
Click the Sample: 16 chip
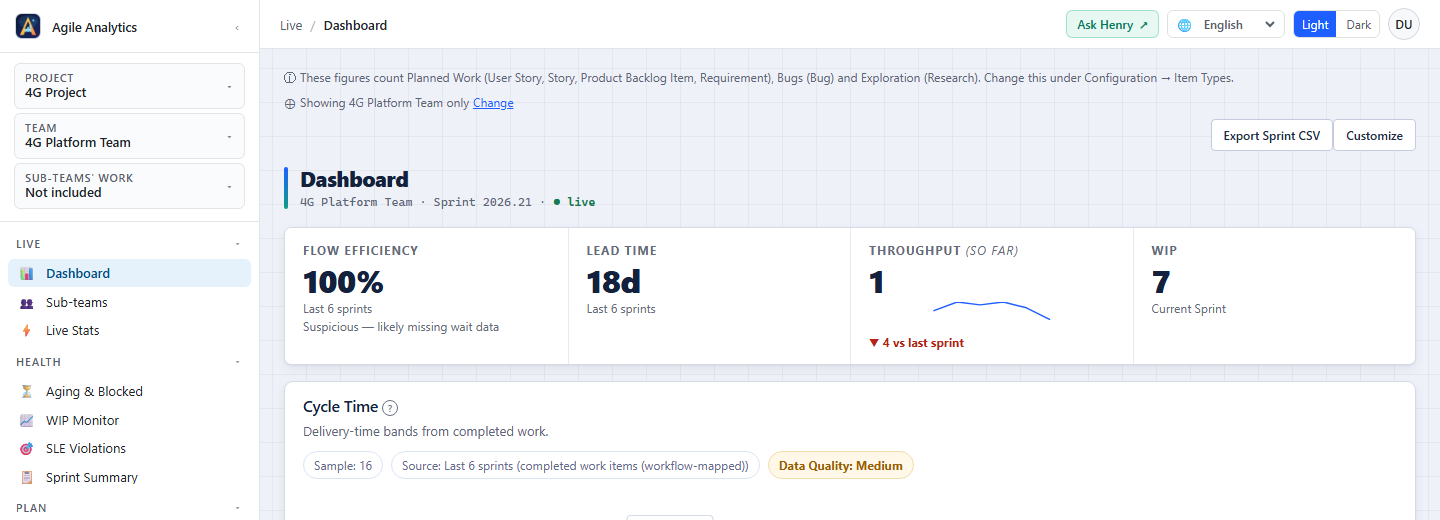point(343,465)
